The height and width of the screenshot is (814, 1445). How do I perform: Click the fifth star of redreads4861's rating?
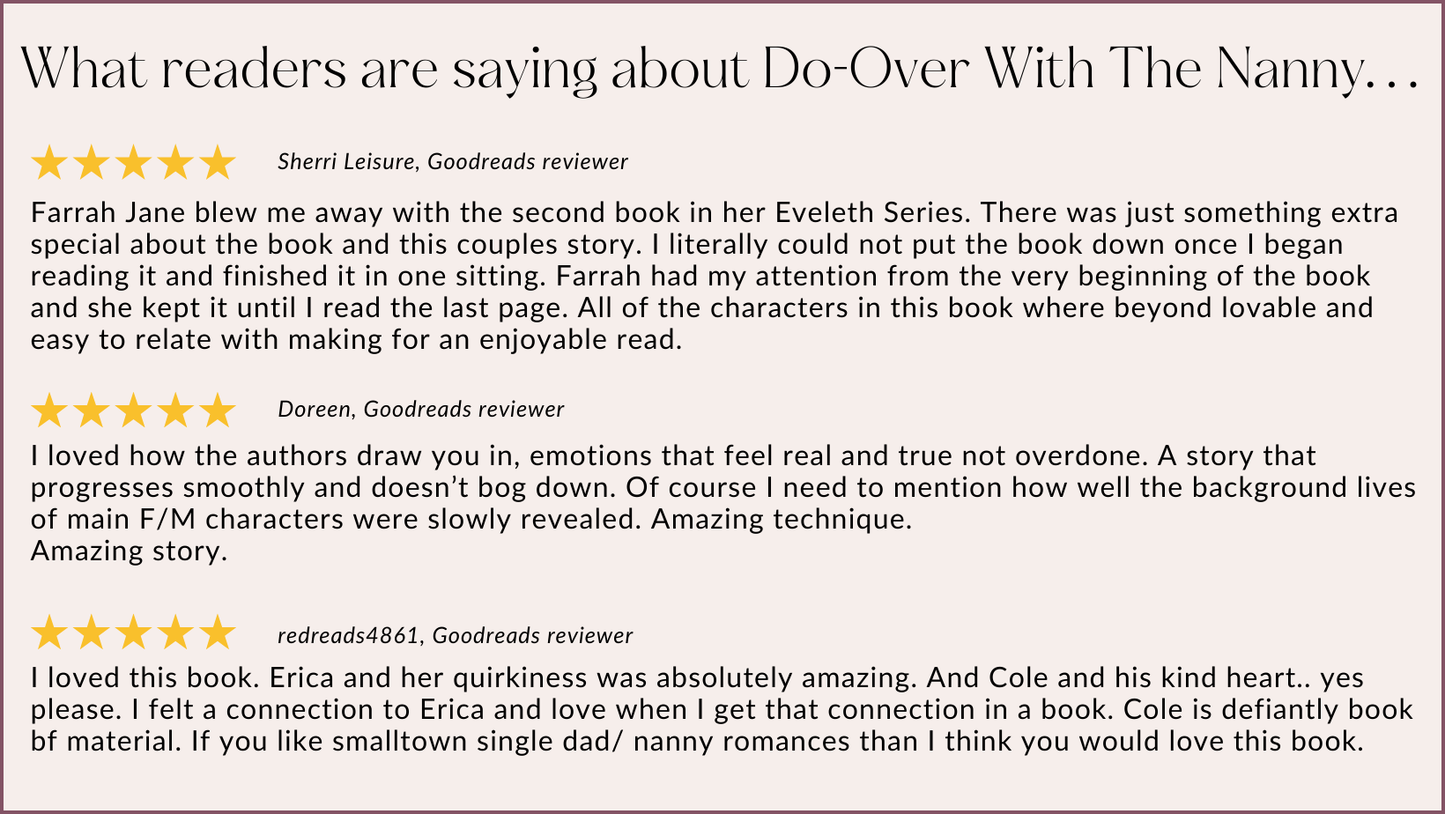click(216, 634)
